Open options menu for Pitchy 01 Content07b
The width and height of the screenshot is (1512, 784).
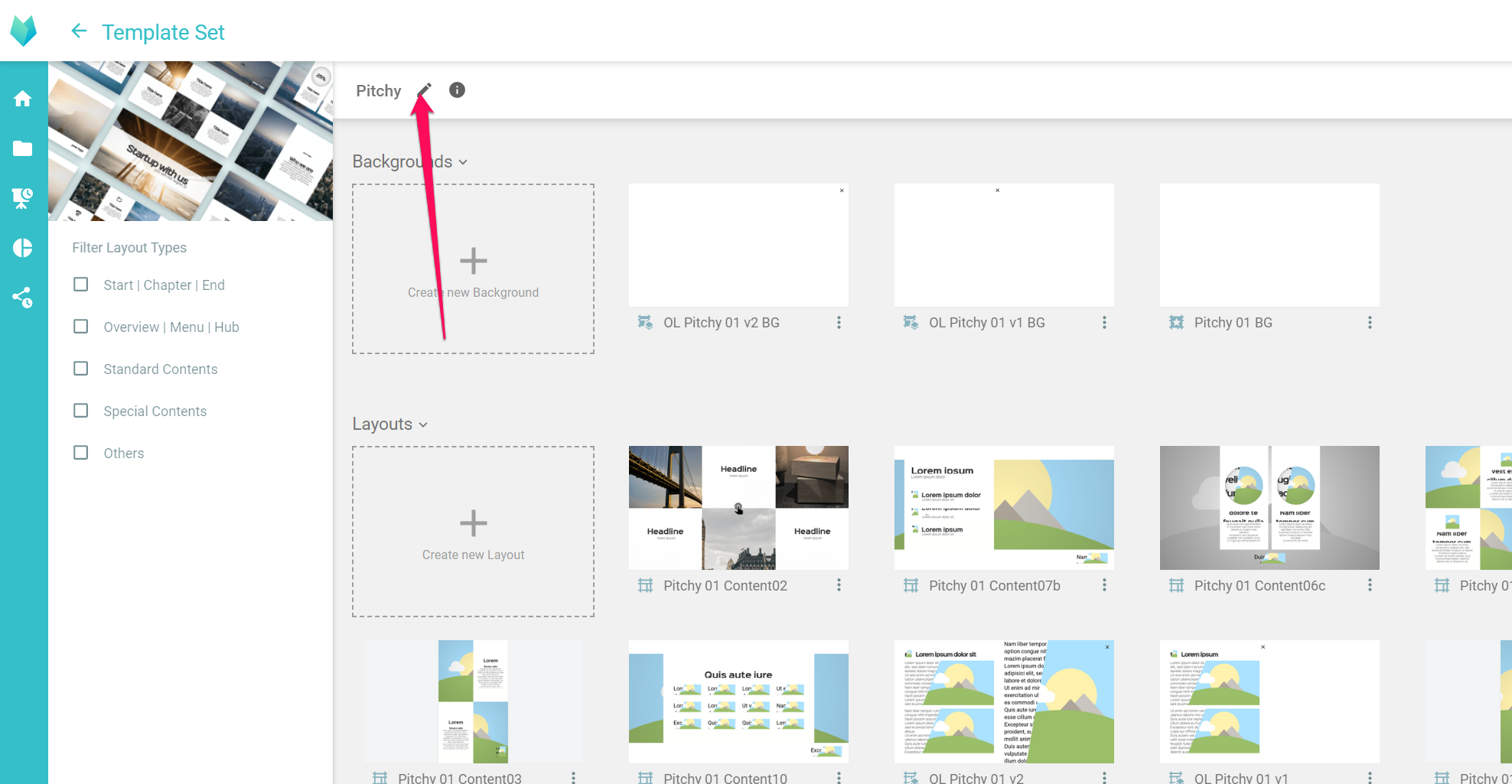1104,585
